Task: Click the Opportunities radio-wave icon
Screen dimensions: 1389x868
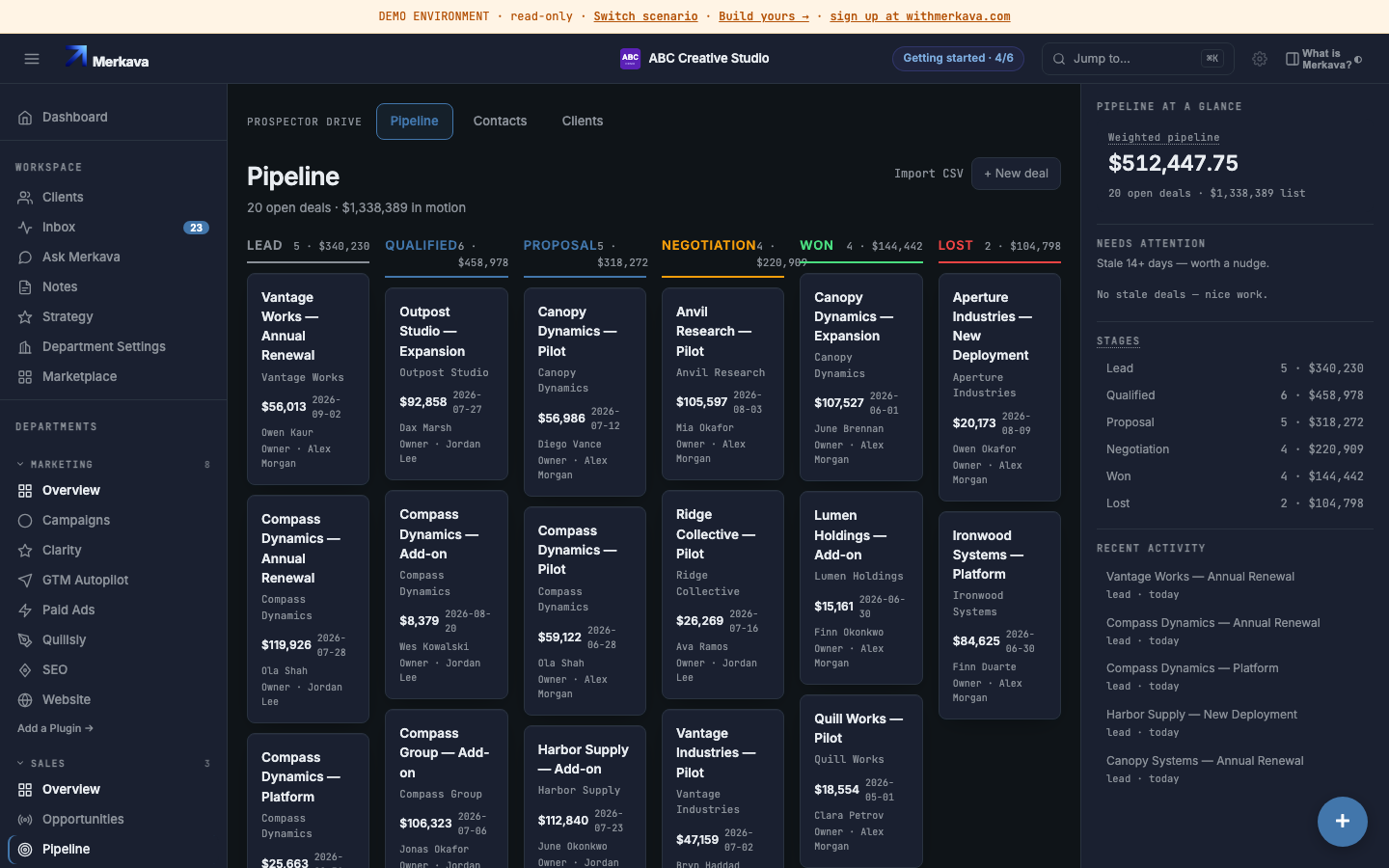Action: point(25,820)
